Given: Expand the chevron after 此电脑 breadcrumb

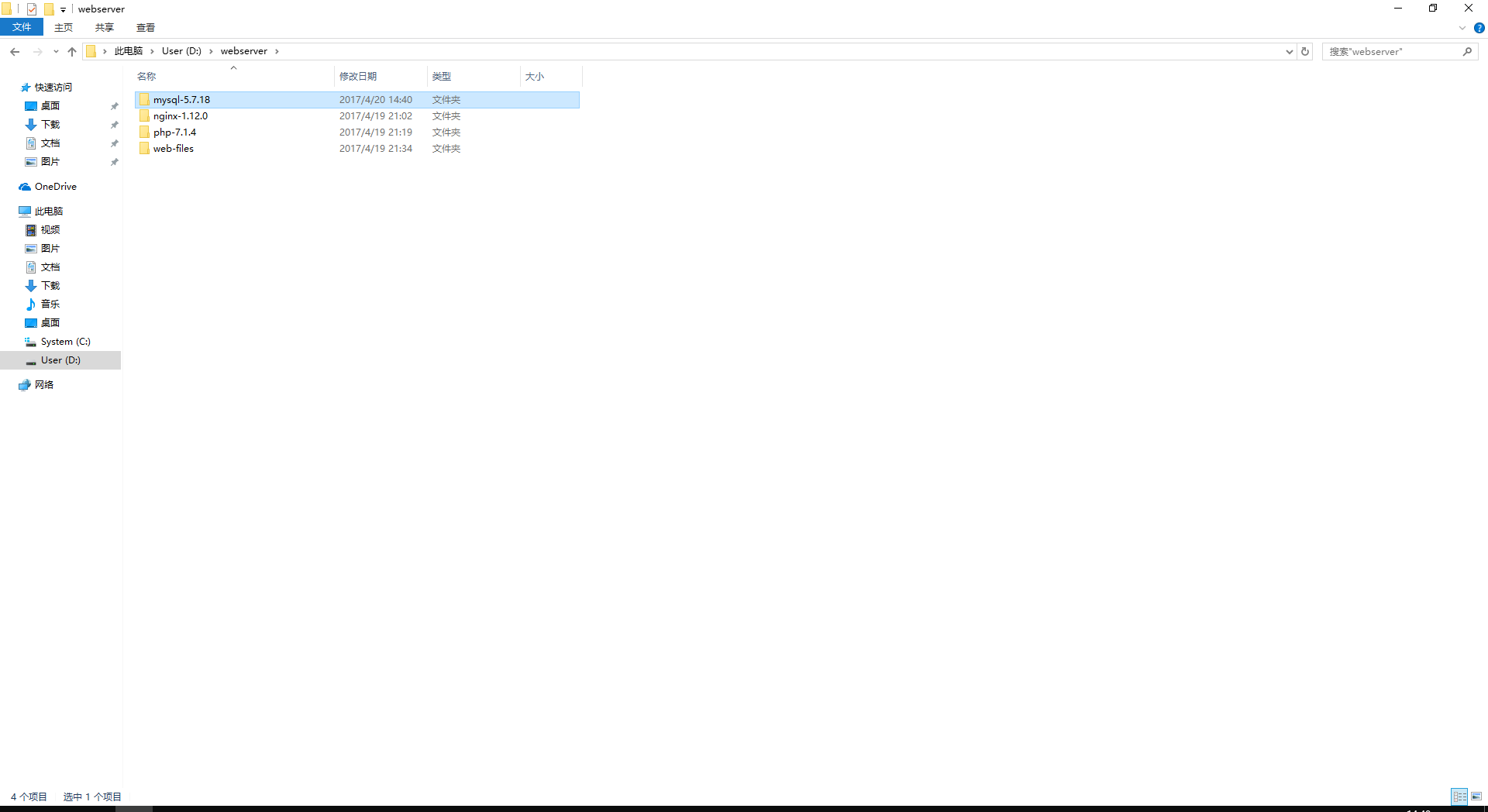Looking at the screenshot, I should [x=153, y=51].
